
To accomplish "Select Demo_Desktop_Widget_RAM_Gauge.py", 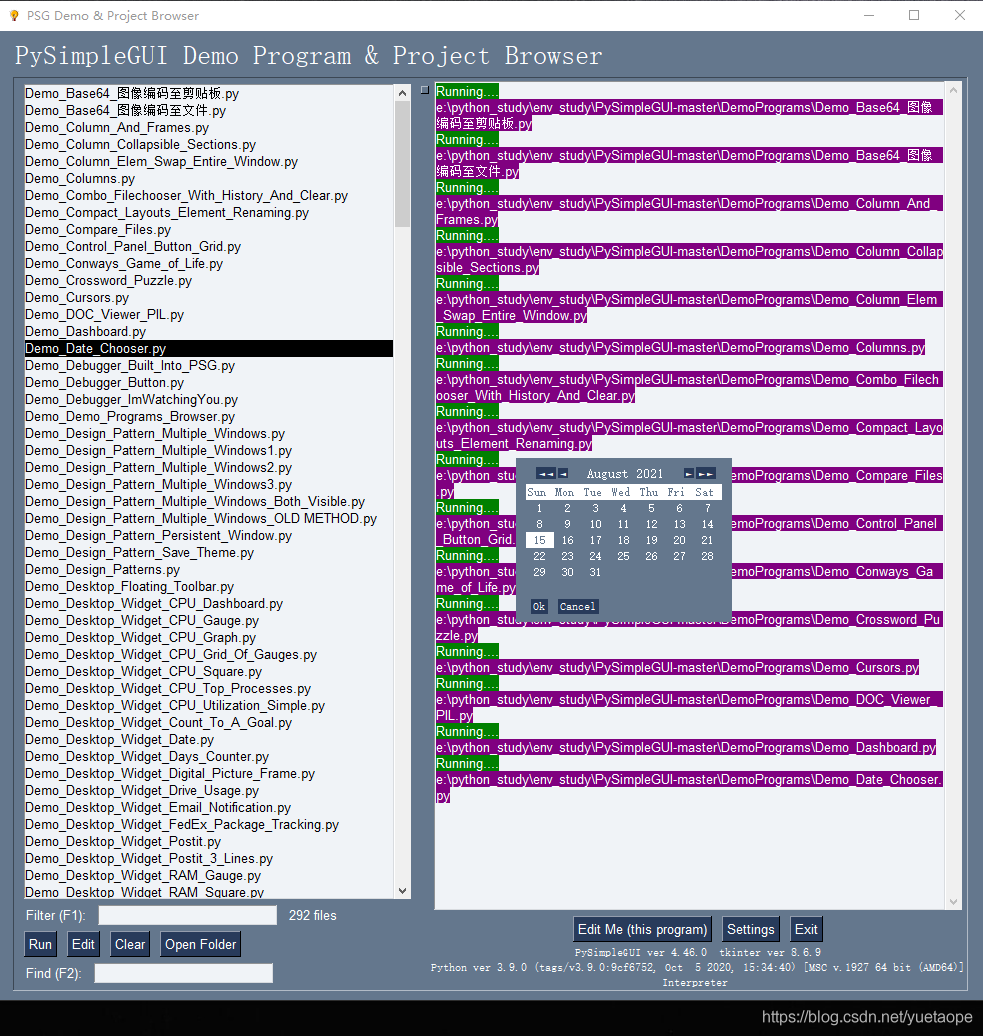I will (209, 875).
